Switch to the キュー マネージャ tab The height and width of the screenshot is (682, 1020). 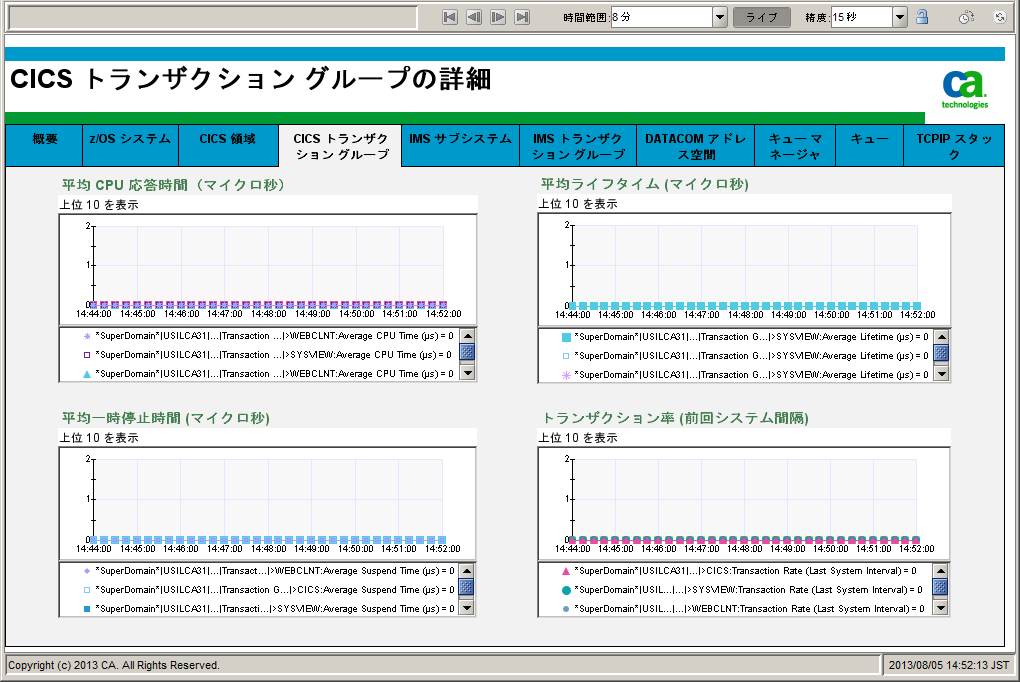point(794,145)
